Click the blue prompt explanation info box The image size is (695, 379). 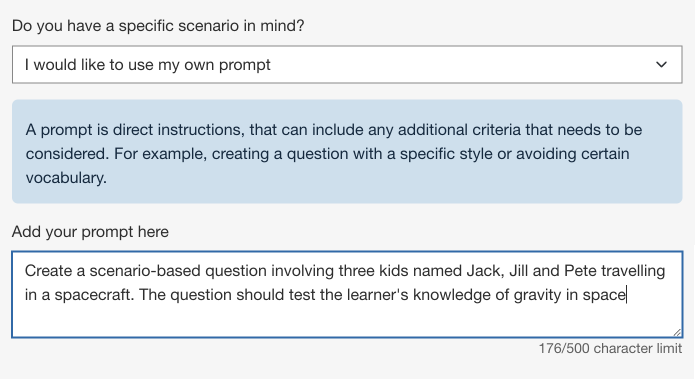pyautogui.click(x=347, y=152)
